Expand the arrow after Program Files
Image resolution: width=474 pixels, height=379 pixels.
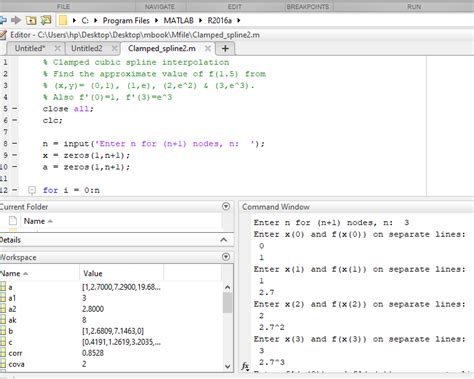pos(156,21)
